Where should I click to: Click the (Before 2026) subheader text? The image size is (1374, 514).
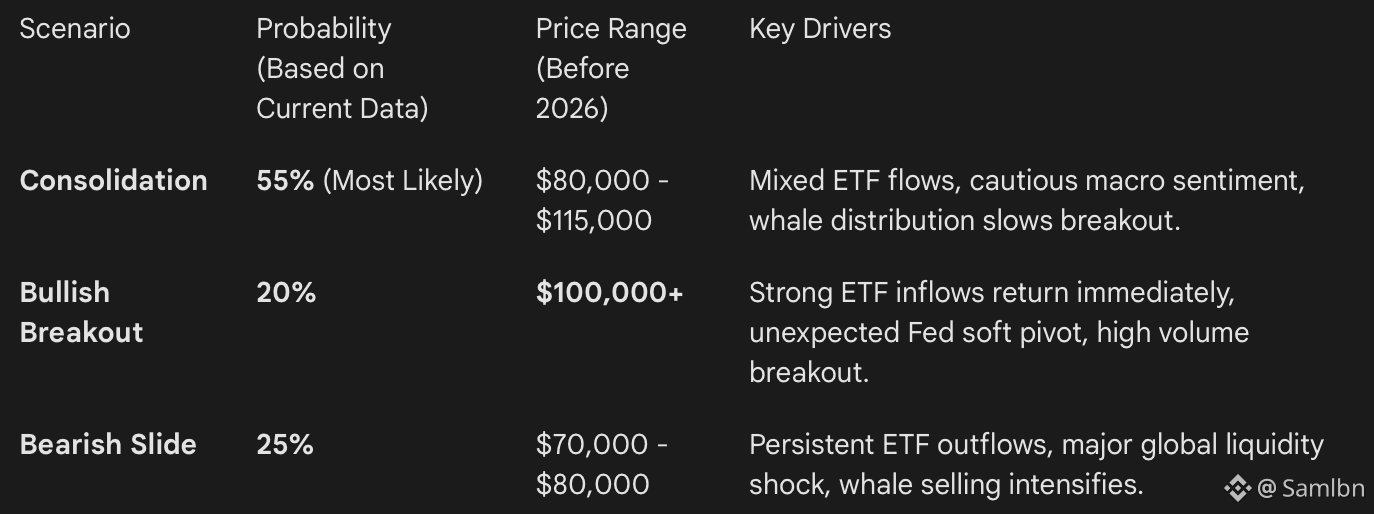582,88
